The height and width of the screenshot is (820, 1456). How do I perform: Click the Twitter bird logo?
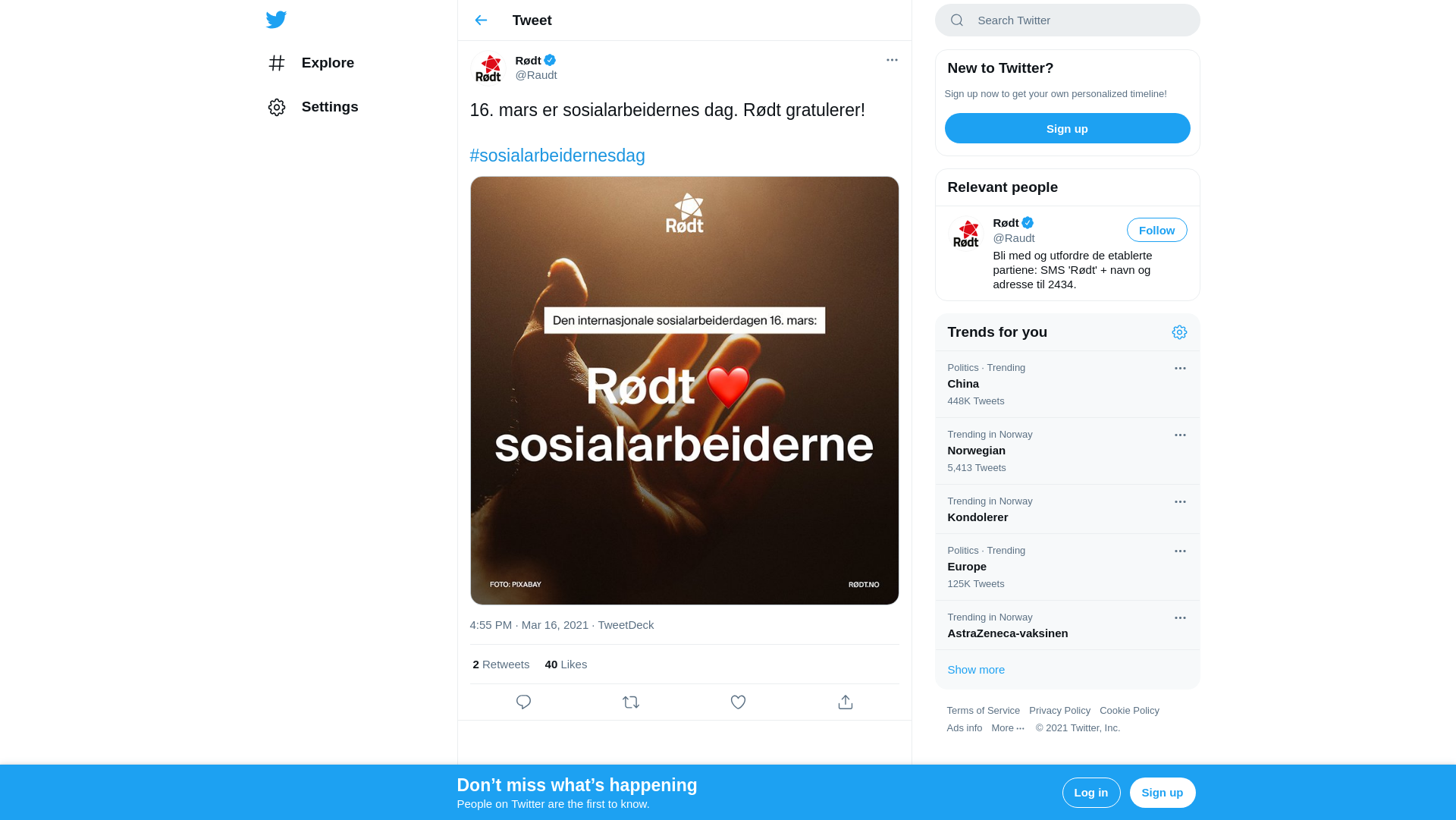(x=276, y=20)
